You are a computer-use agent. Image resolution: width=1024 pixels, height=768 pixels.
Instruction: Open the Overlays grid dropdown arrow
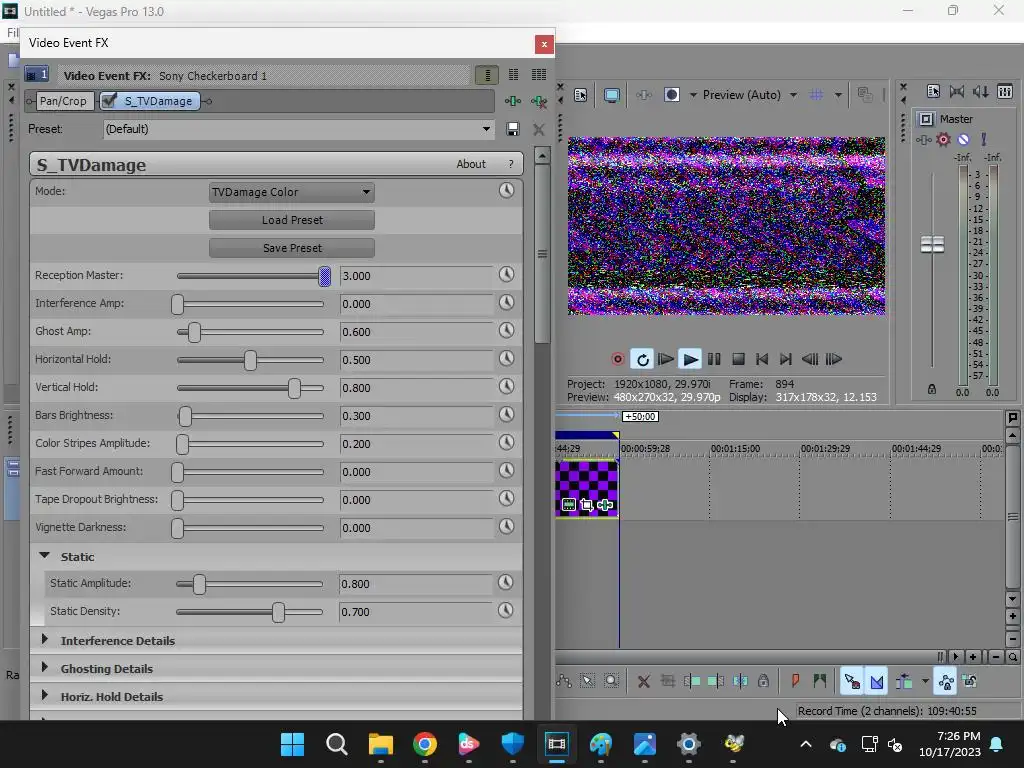[838, 95]
